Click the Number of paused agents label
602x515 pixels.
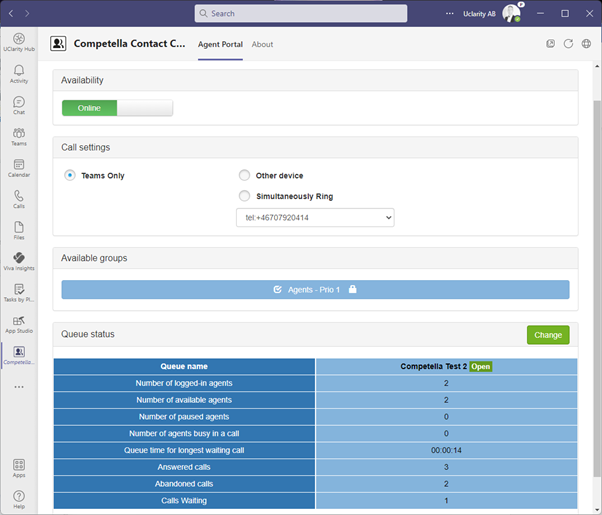point(184,417)
